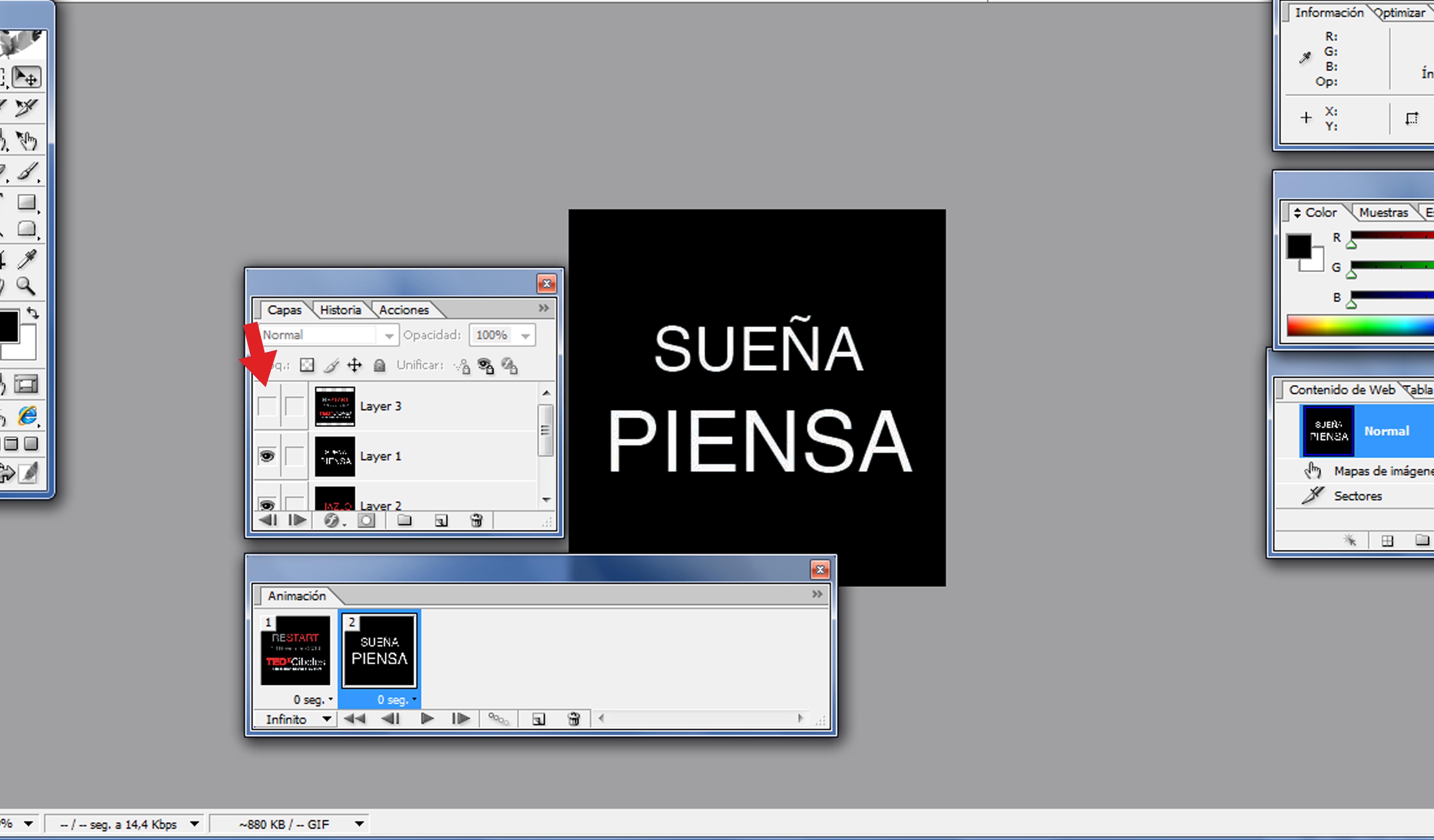Image resolution: width=1434 pixels, height=840 pixels.
Task: Click the lock-all padlock icon in Layers
Action: tap(380, 365)
